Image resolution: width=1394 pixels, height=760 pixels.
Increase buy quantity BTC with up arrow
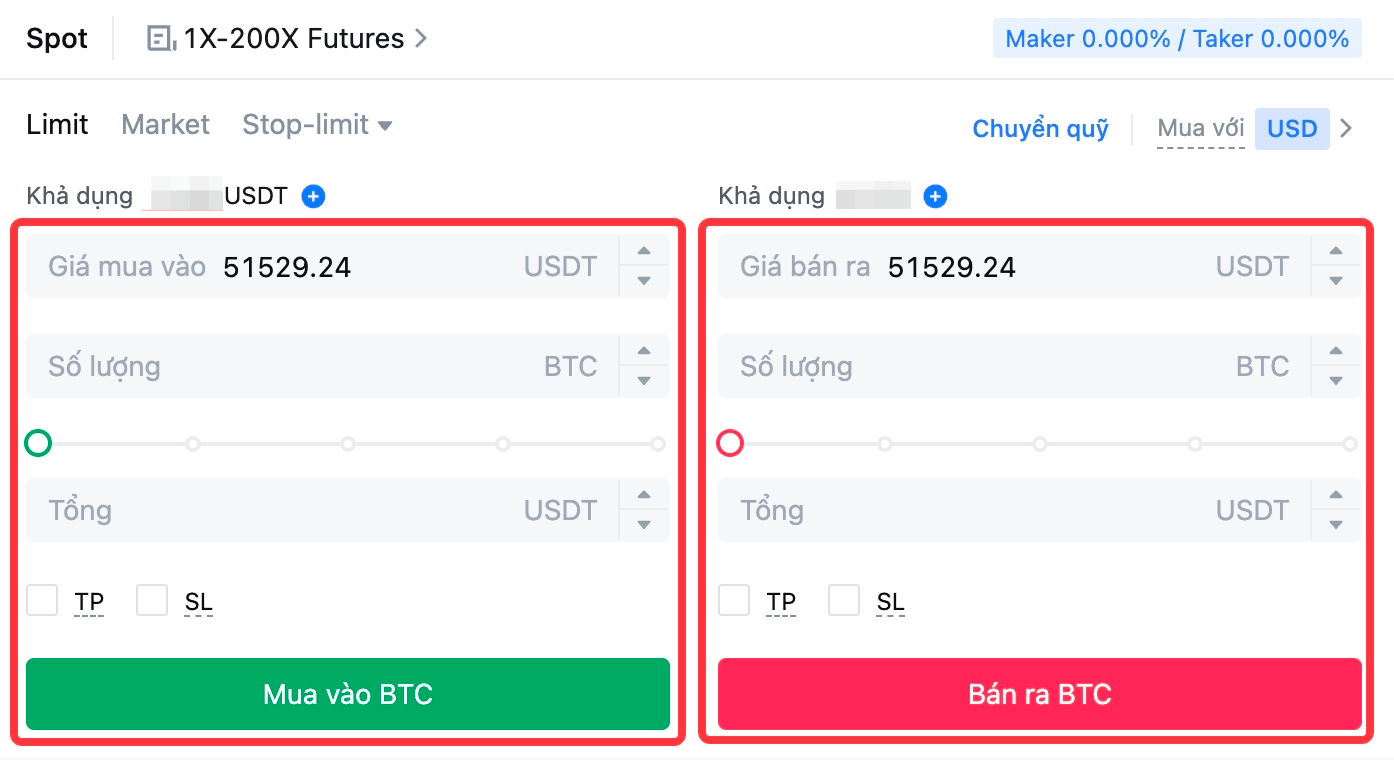pyautogui.click(x=644, y=351)
